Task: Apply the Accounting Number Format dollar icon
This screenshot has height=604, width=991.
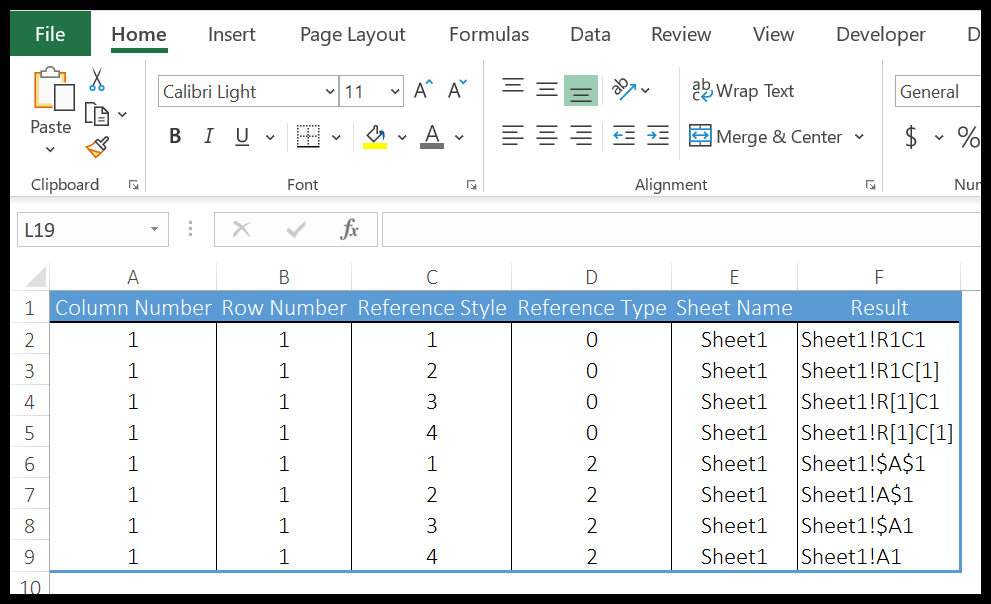Action: 912,137
